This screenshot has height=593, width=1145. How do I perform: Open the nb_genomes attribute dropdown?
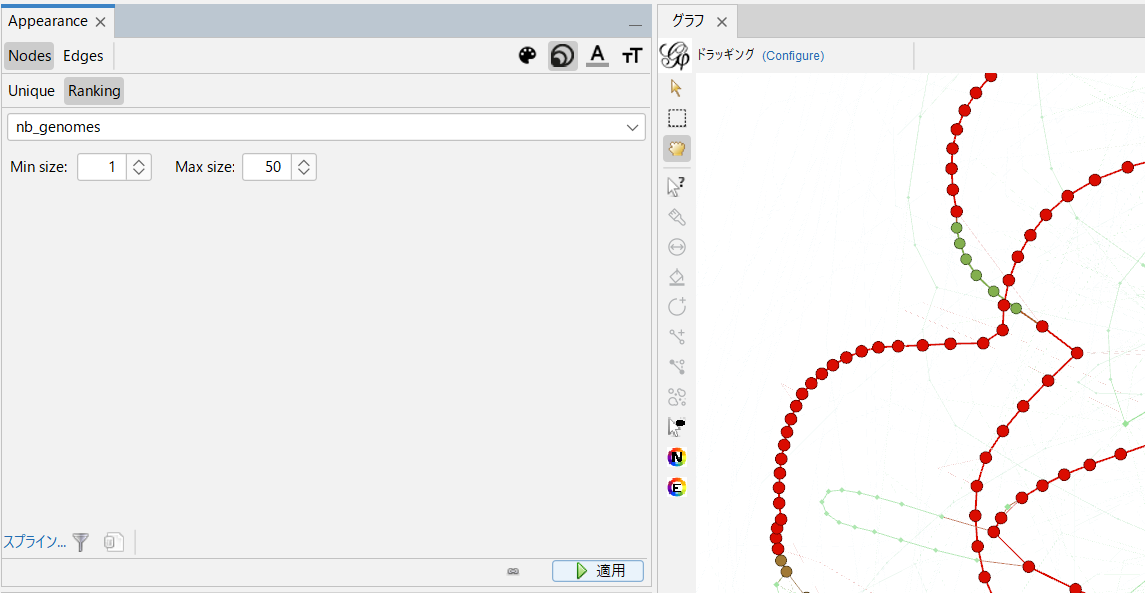point(632,127)
